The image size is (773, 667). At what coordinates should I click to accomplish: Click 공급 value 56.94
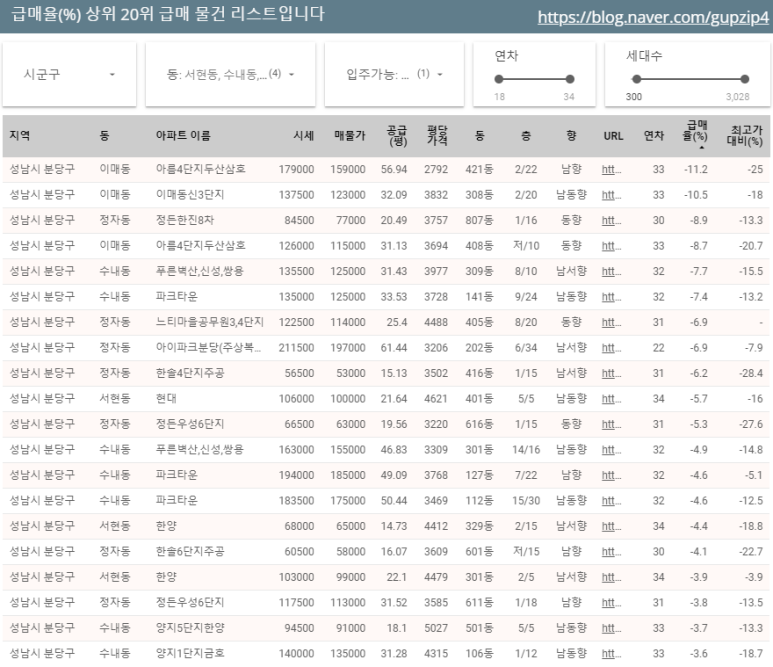click(x=394, y=170)
